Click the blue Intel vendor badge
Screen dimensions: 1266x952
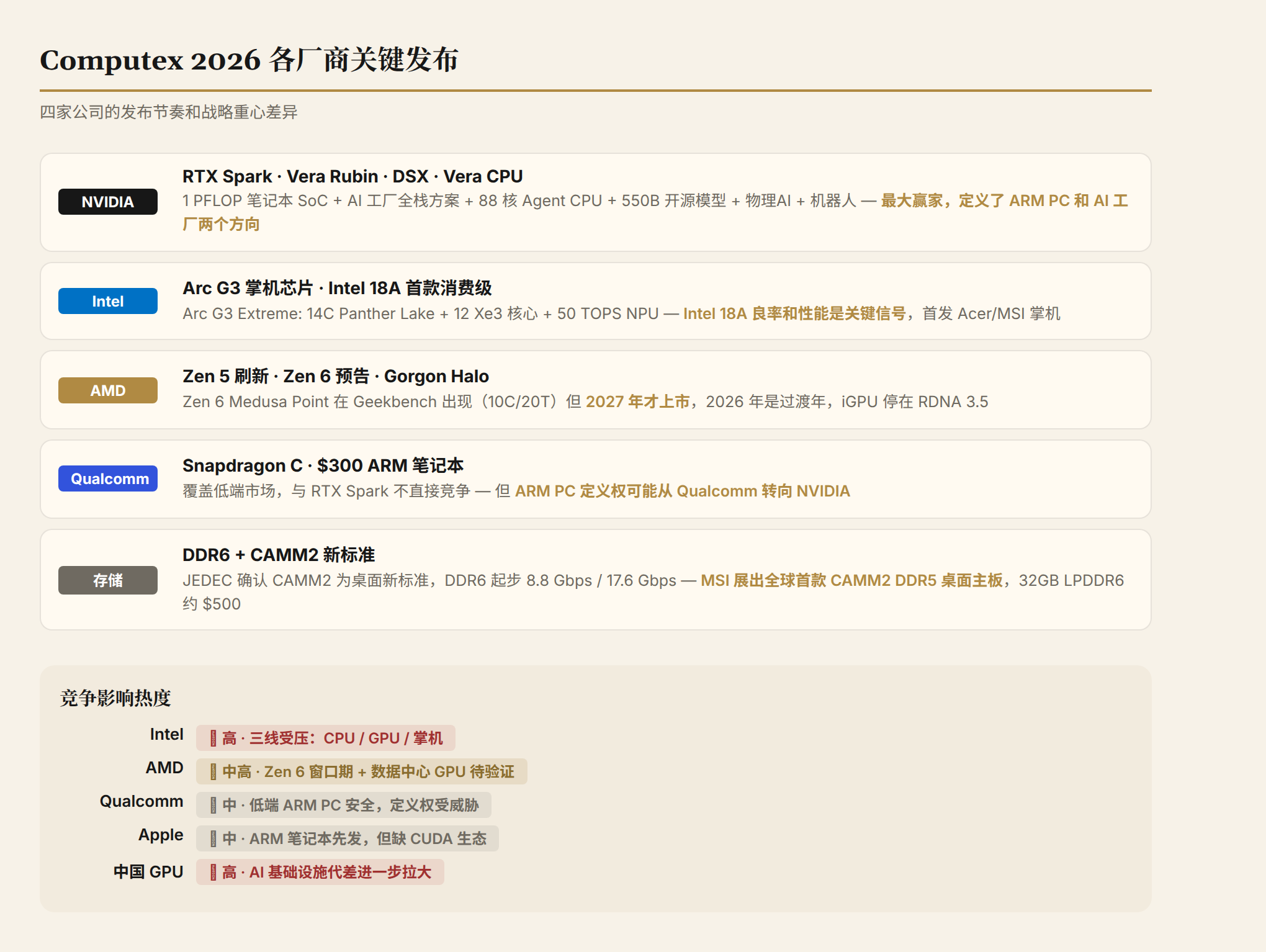coord(108,301)
